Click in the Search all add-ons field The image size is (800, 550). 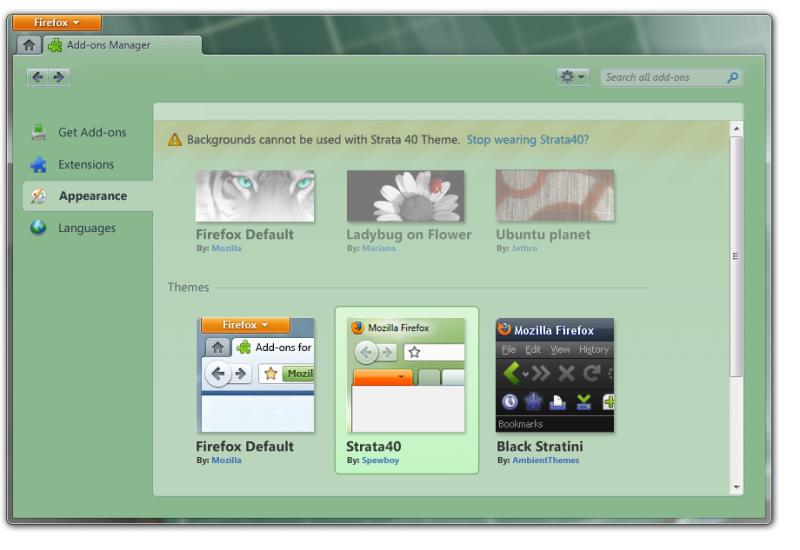tap(660, 77)
